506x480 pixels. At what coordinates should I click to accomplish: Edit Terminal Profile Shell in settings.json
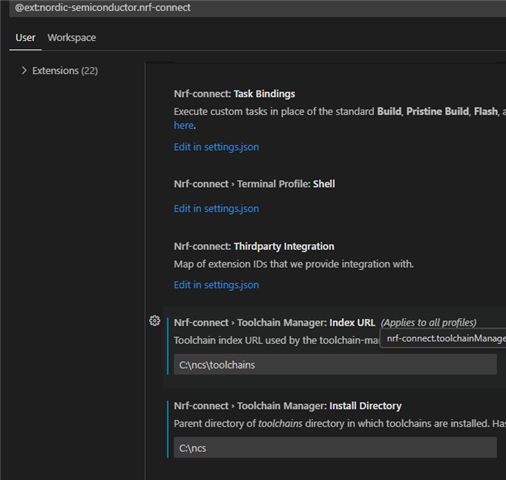coord(216,209)
